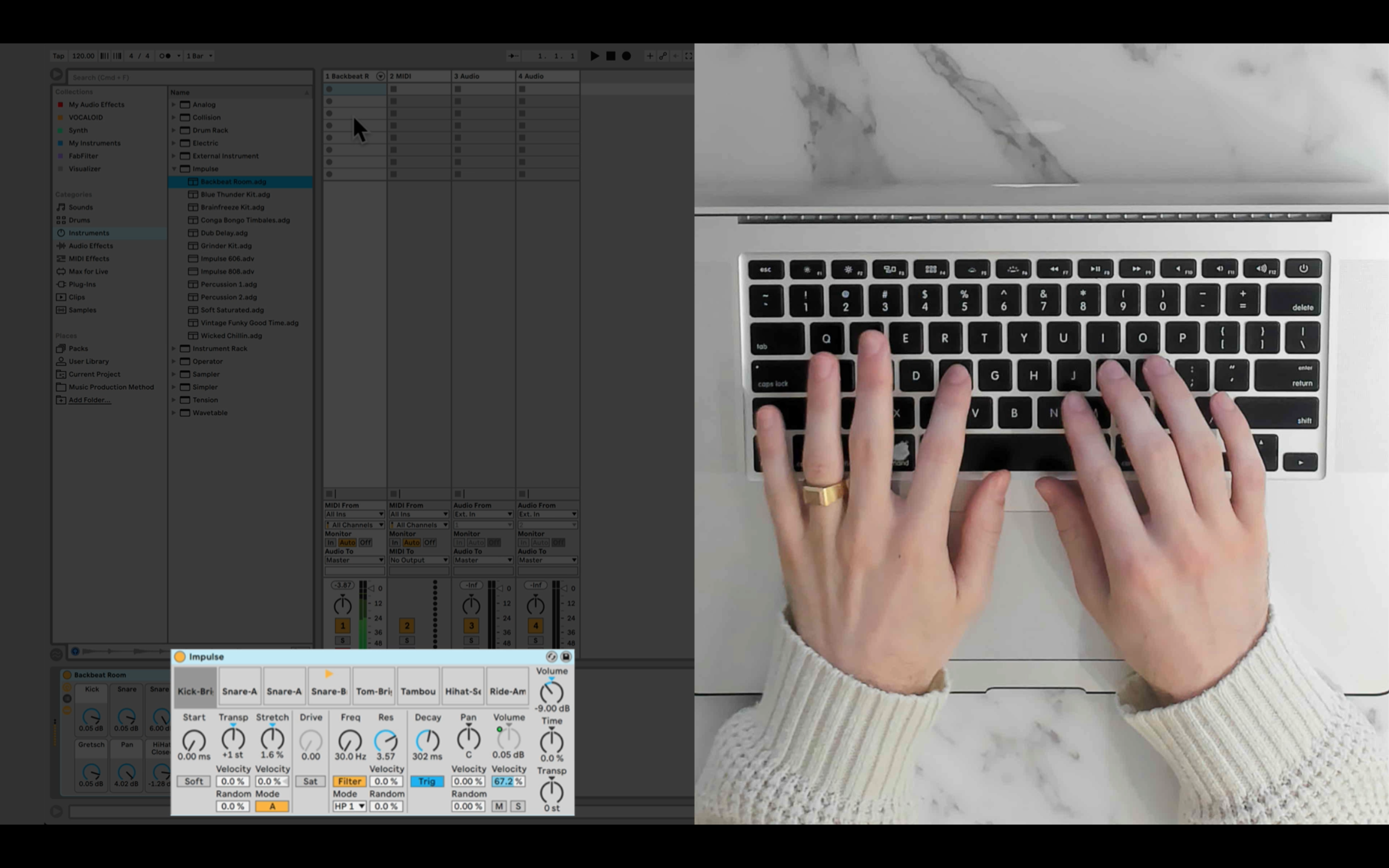Toggle the Filter button in Impulse
This screenshot has height=868, width=1389.
click(349, 781)
